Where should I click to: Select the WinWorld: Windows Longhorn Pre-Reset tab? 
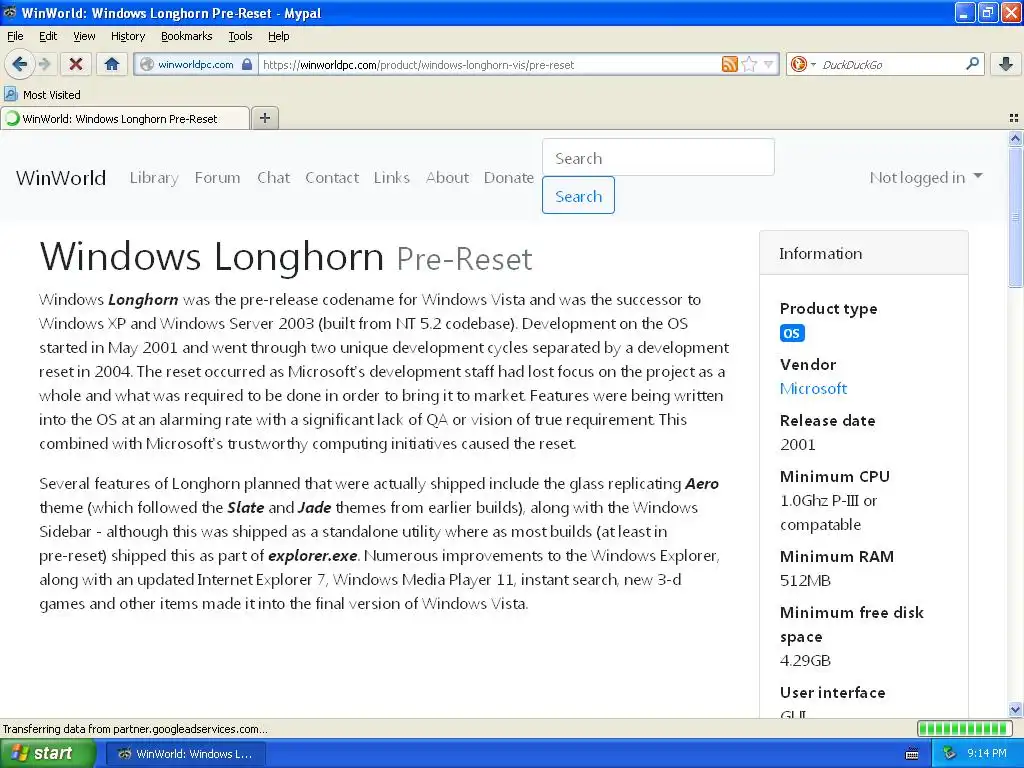tap(125, 119)
